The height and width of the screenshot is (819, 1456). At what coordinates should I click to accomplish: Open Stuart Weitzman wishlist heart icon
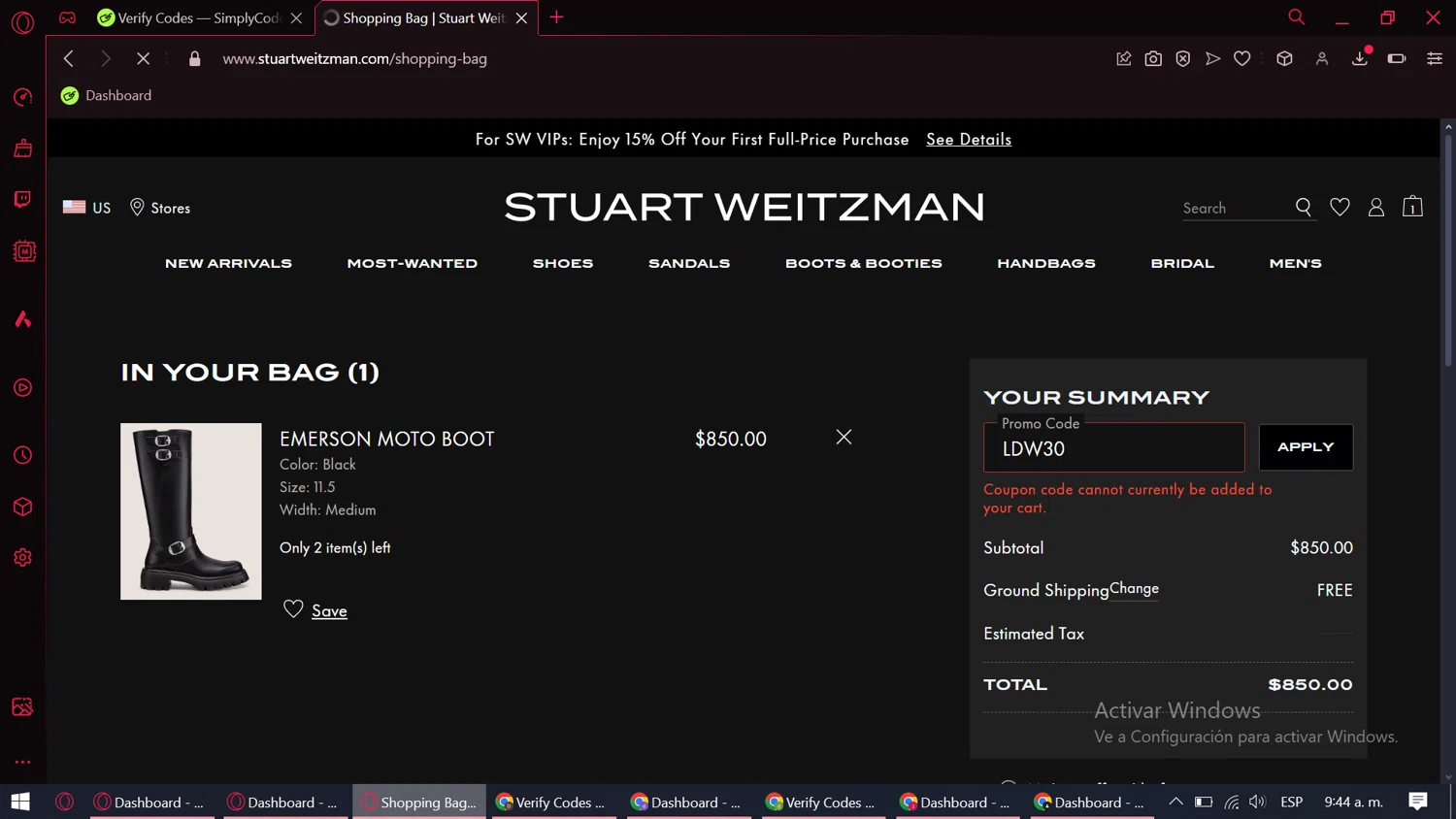[1340, 207]
